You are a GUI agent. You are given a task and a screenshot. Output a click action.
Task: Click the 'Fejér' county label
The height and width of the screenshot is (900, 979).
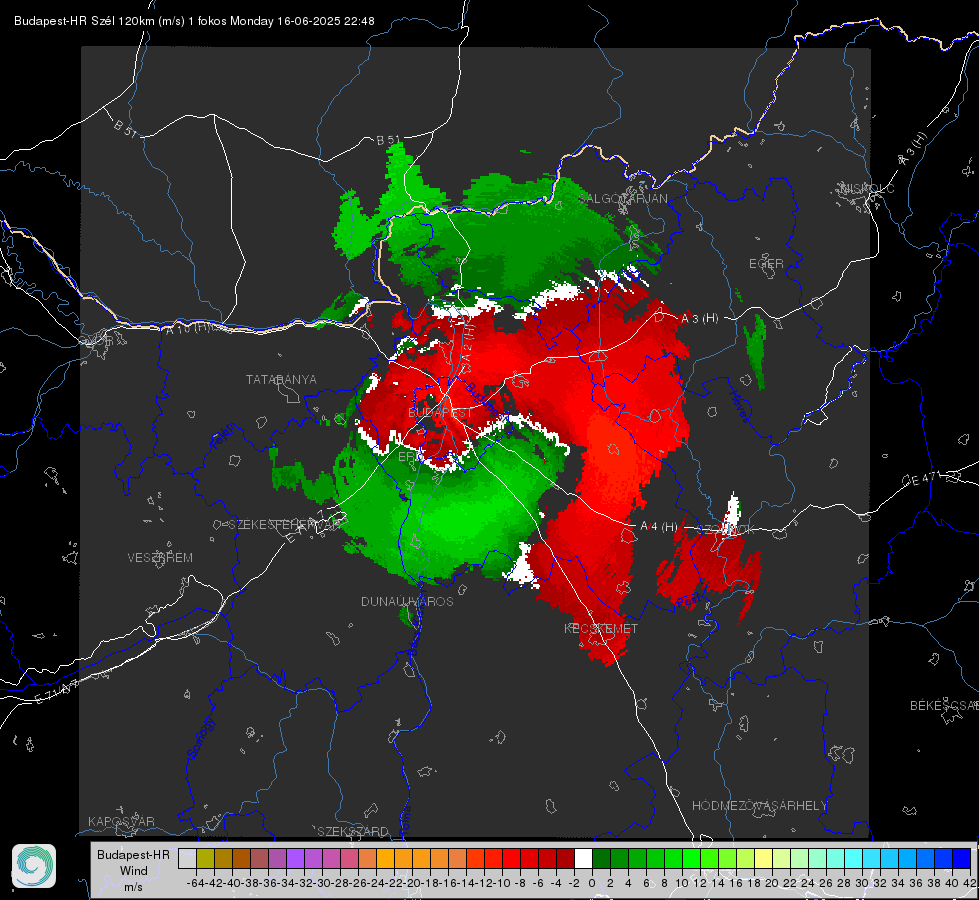[x=224, y=437]
